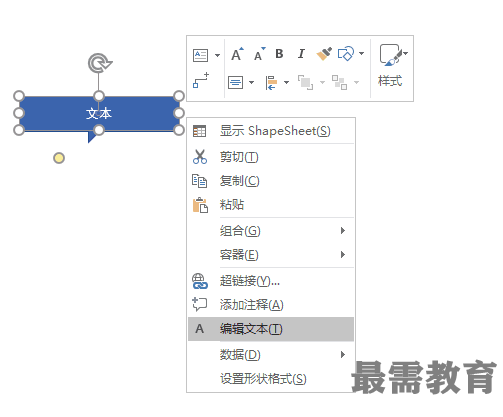The height and width of the screenshot is (417, 503).
Task: Click the Change Shape icon
Action: click(346, 54)
